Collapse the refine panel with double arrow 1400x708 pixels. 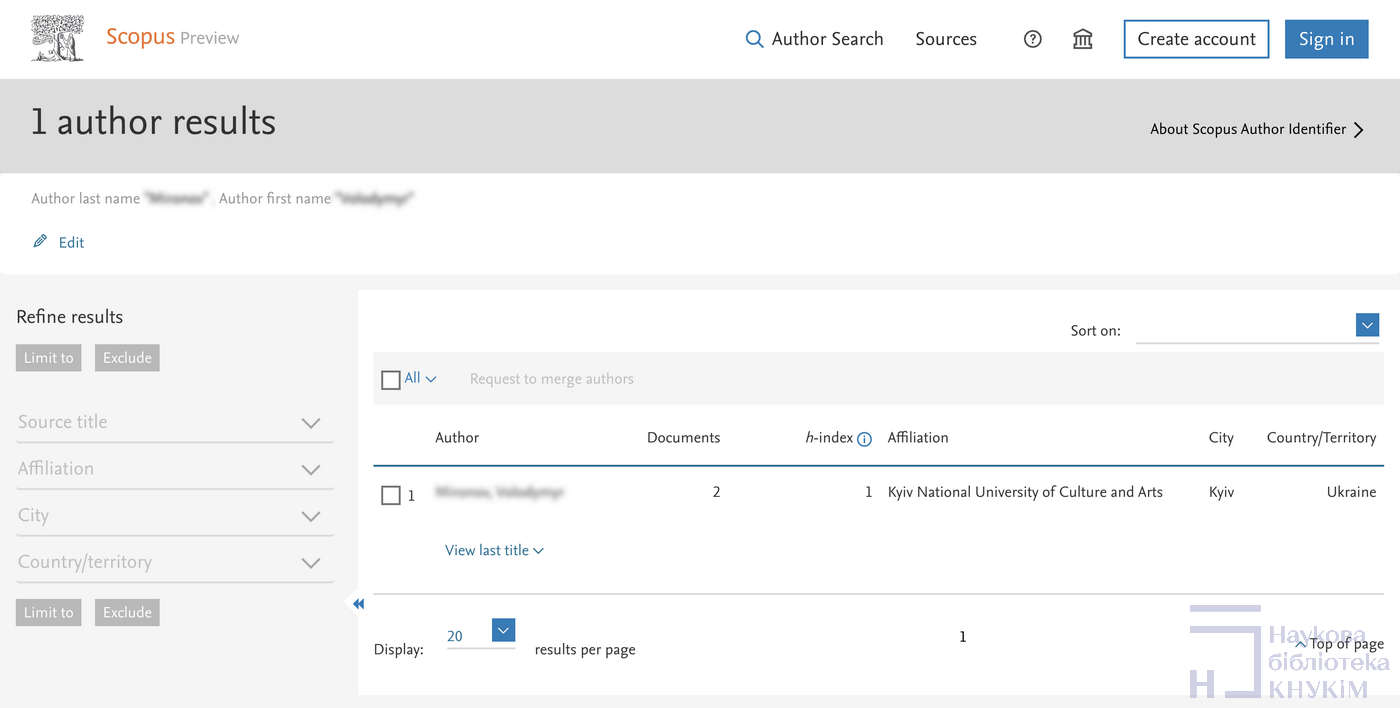[358, 604]
